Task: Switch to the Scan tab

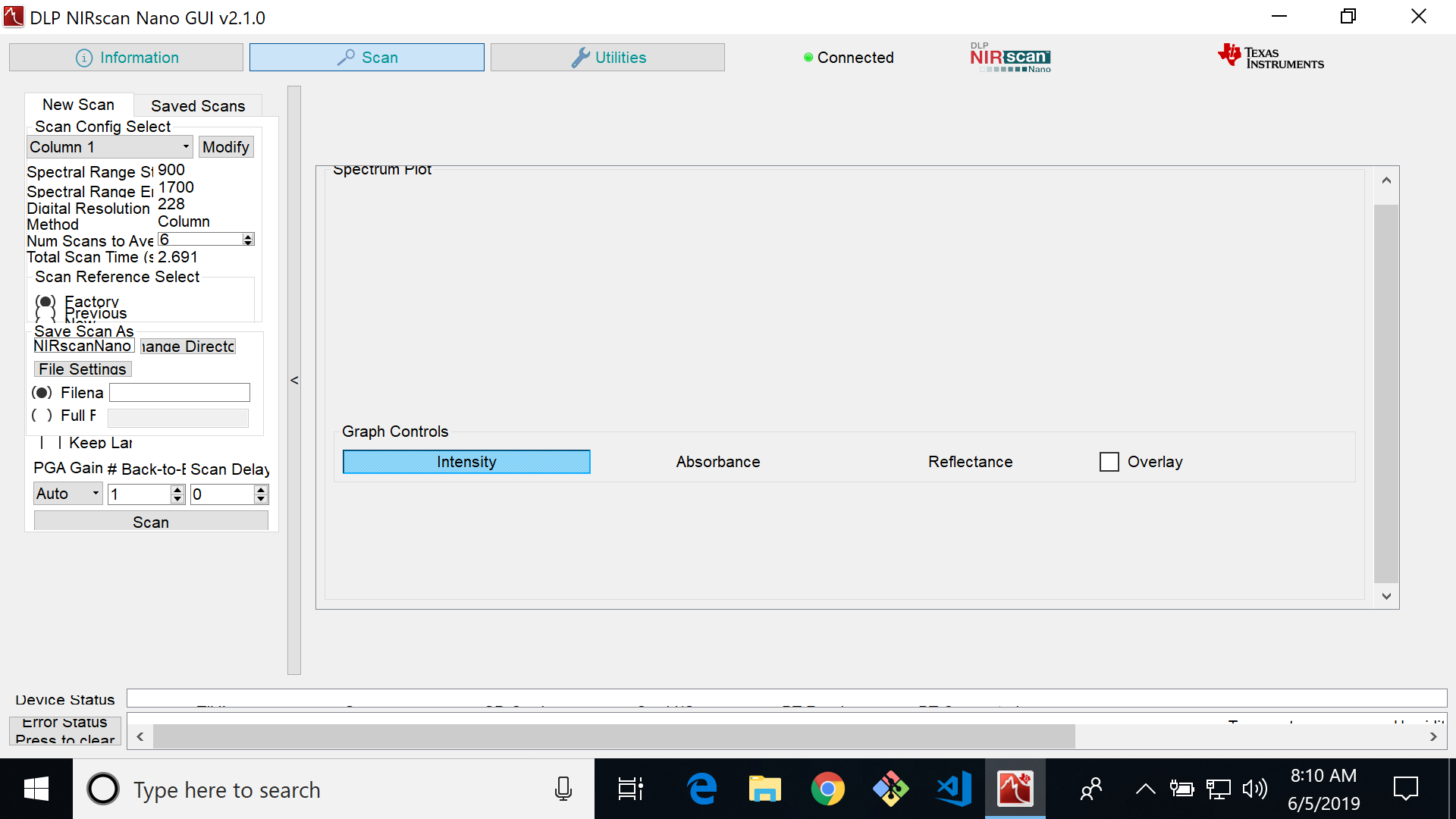Action: click(x=366, y=58)
